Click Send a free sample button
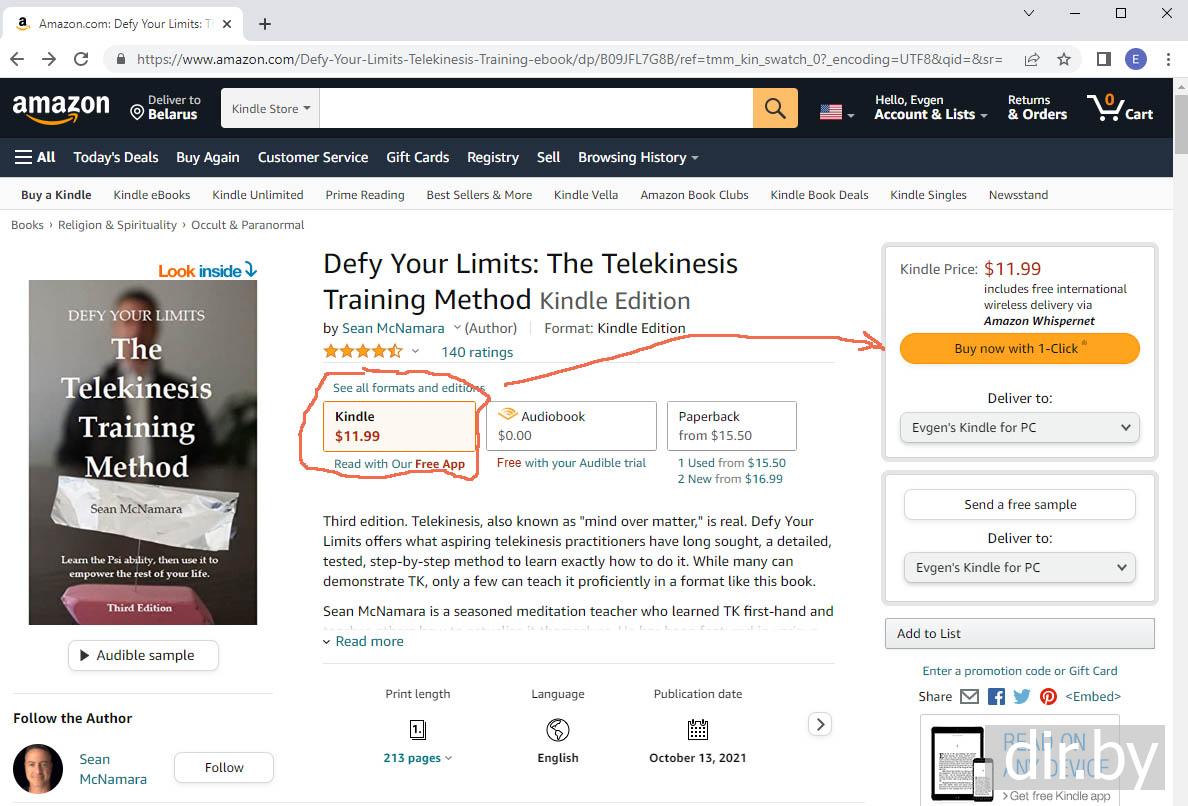1188x806 pixels. (1019, 505)
